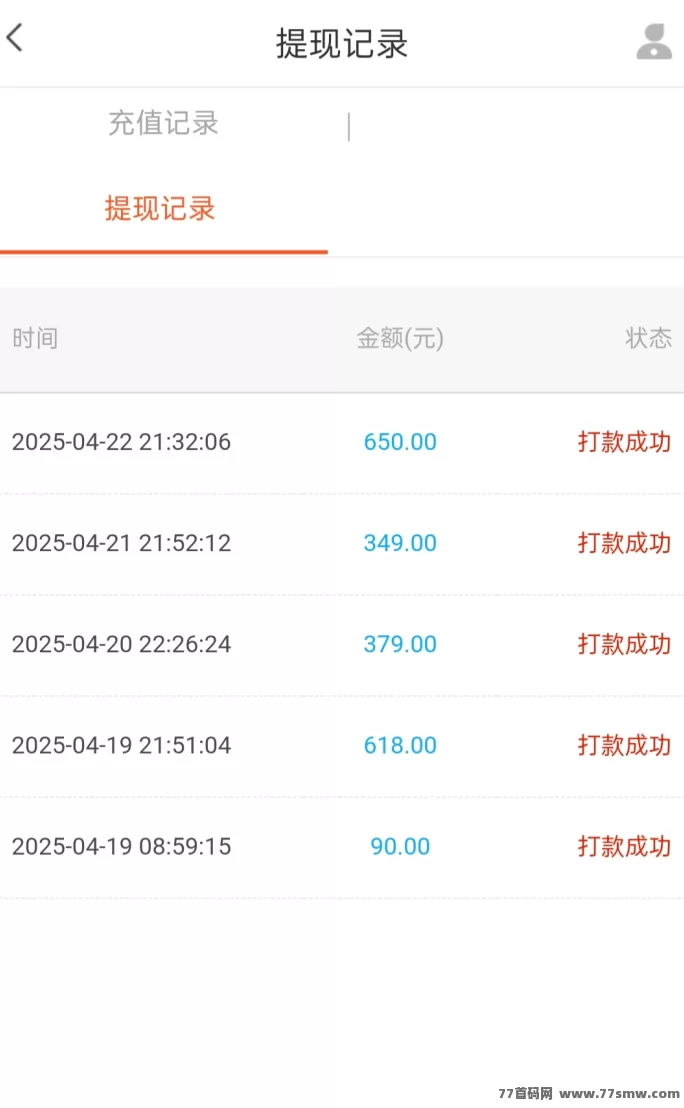
Task: Click the 打款成功 status of the 650.00 record
Action: pyautogui.click(x=624, y=441)
